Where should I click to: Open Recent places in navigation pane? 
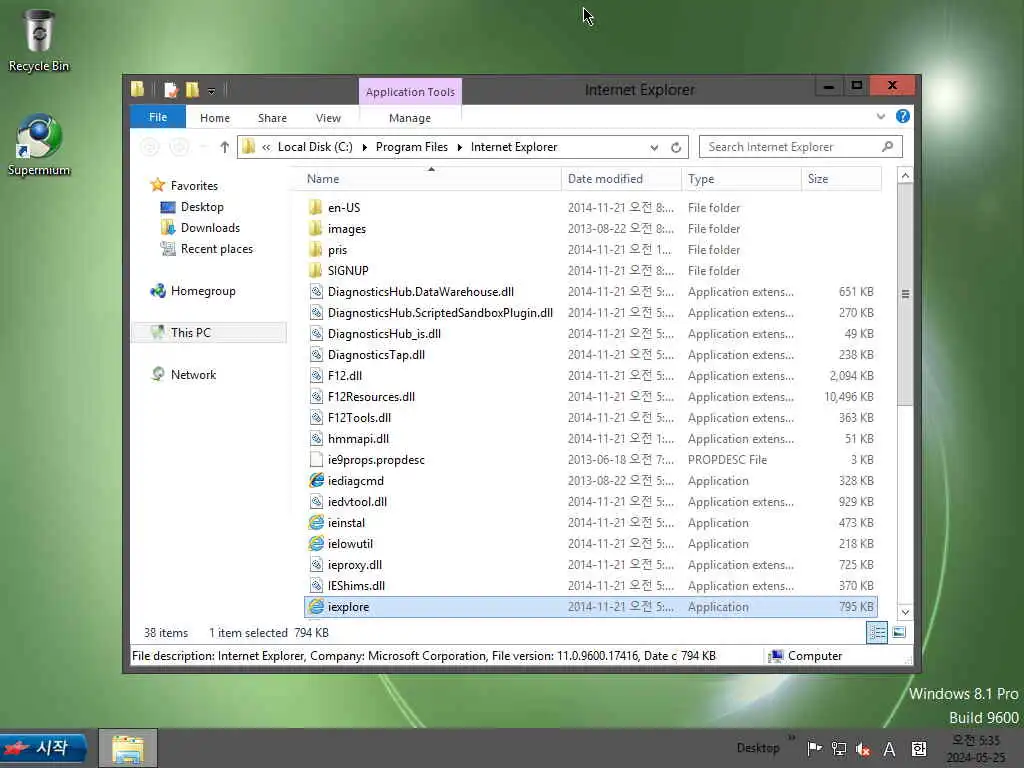(x=216, y=249)
